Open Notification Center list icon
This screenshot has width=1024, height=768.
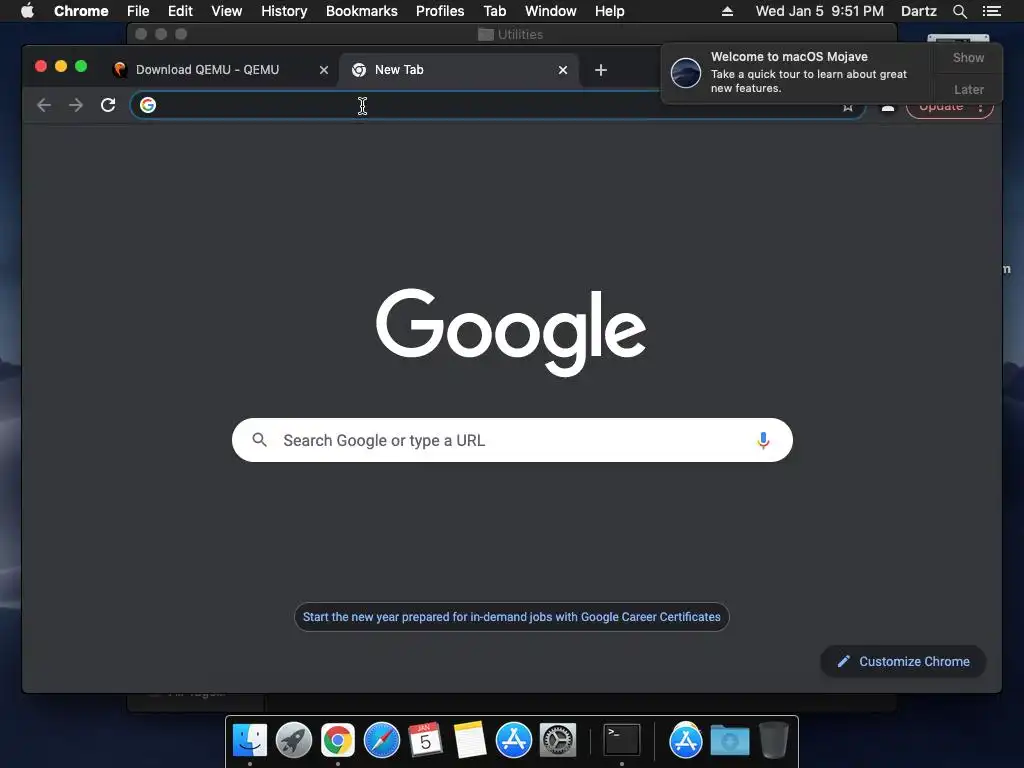[991, 11]
